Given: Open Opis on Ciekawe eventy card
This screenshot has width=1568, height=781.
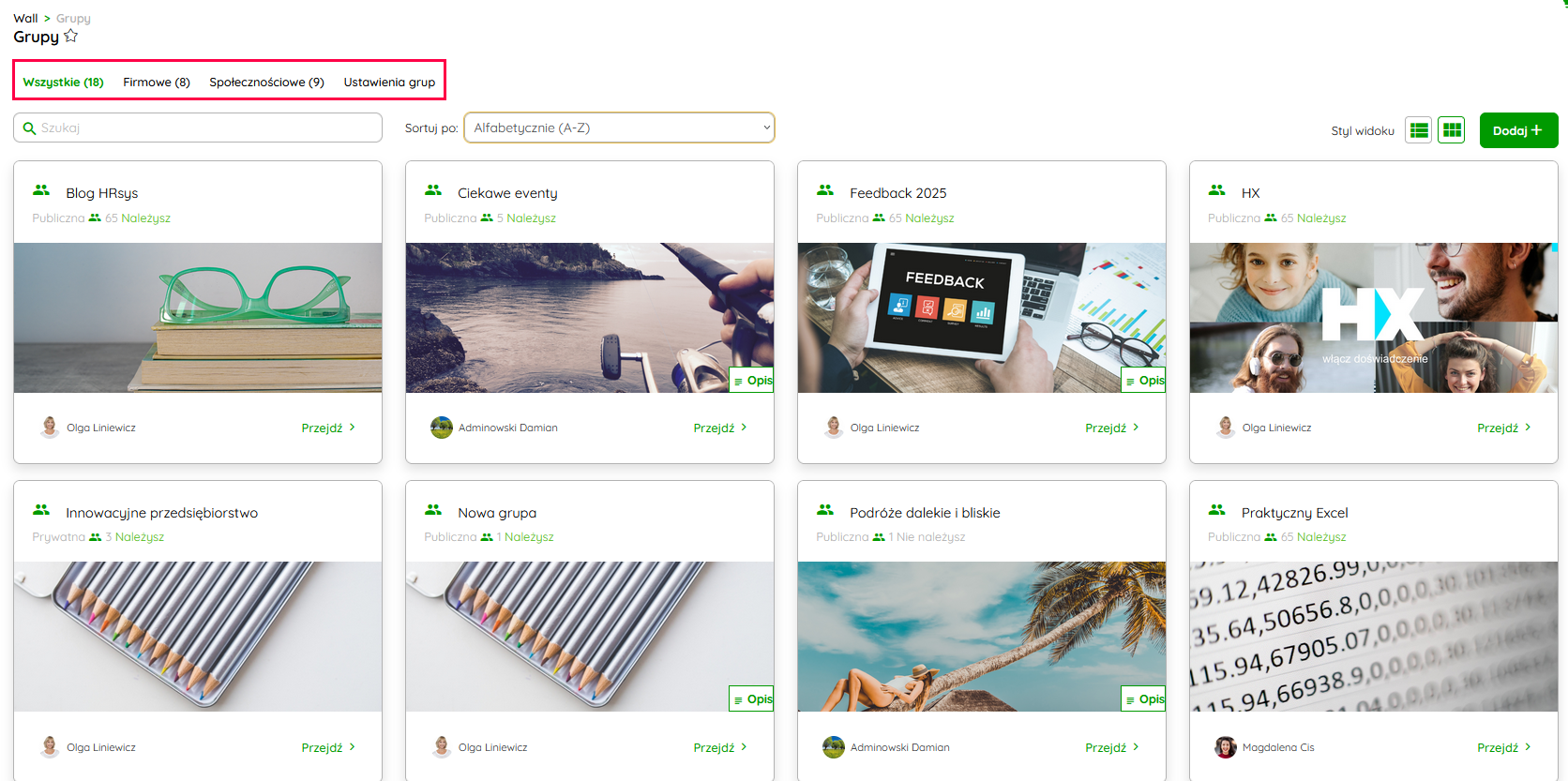Looking at the screenshot, I should (753, 381).
